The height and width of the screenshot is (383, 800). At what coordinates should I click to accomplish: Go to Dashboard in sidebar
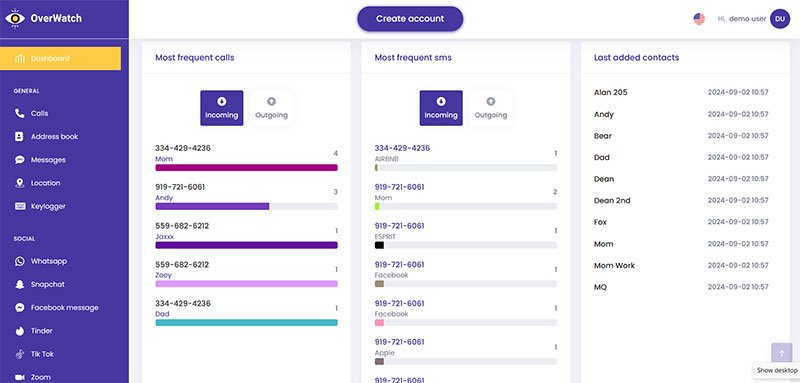point(60,58)
